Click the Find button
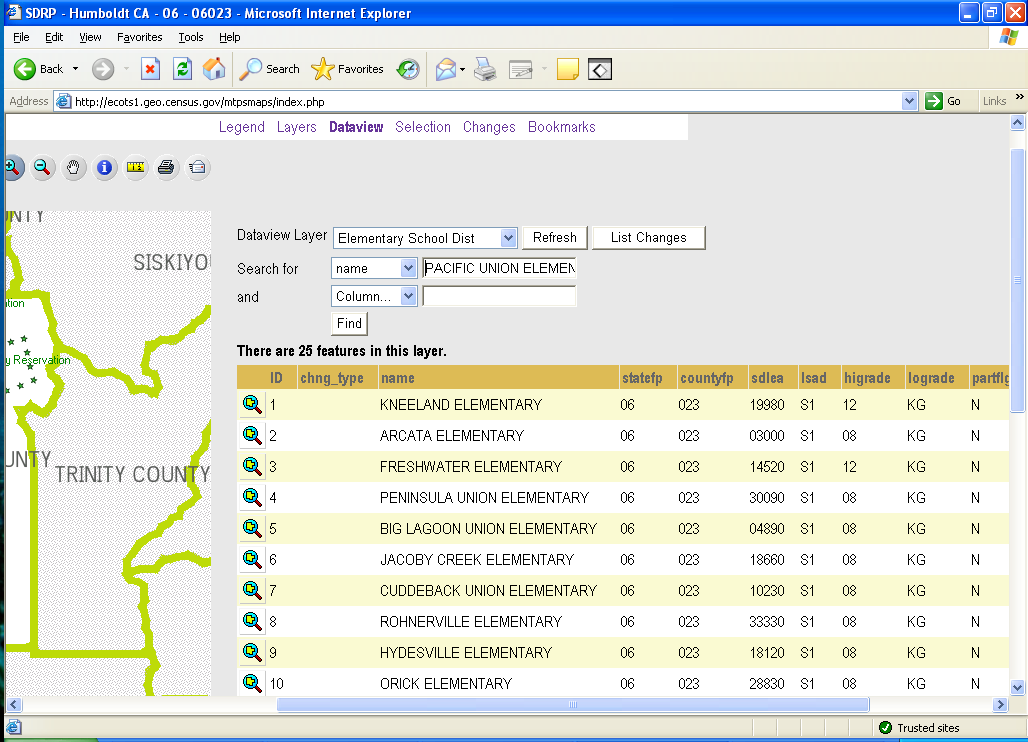The image size is (1028, 742). point(349,323)
